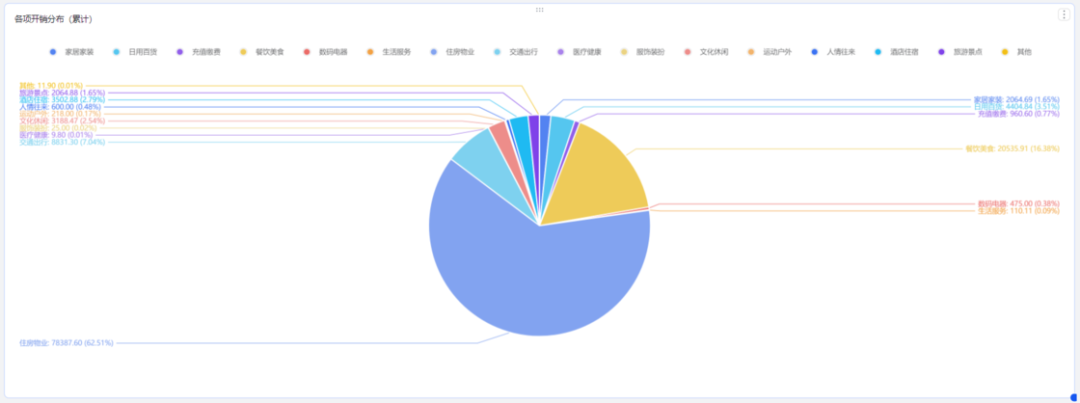Click data label 医疗健康: 9.80 (0.01%)
The width and height of the screenshot is (1080, 403).
coord(56,135)
